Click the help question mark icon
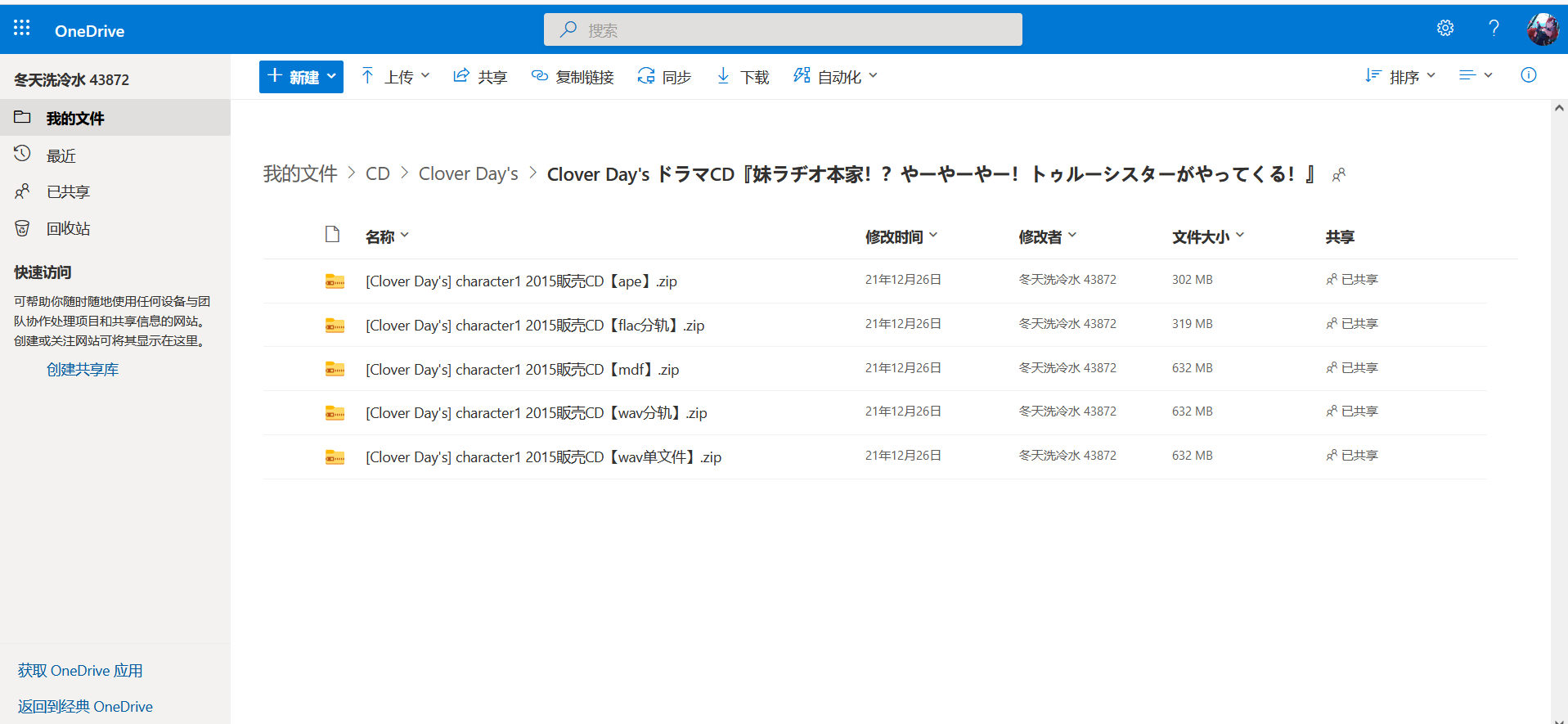This screenshot has height=724, width=1568. pos(1494,29)
